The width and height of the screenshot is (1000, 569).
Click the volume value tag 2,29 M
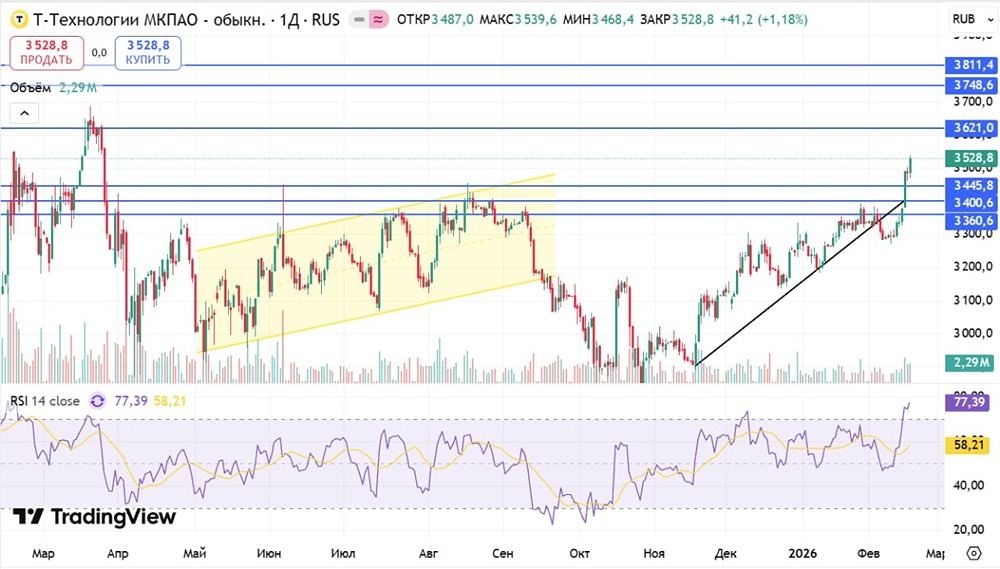pyautogui.click(x=969, y=363)
